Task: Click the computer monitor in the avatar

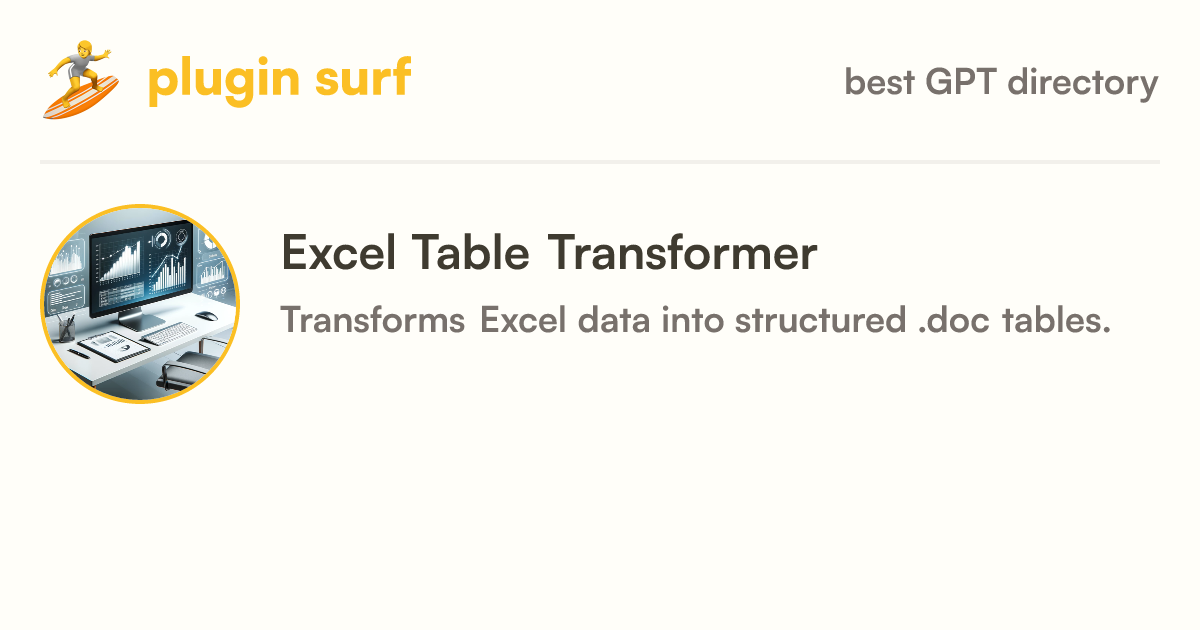Action: coord(143,273)
